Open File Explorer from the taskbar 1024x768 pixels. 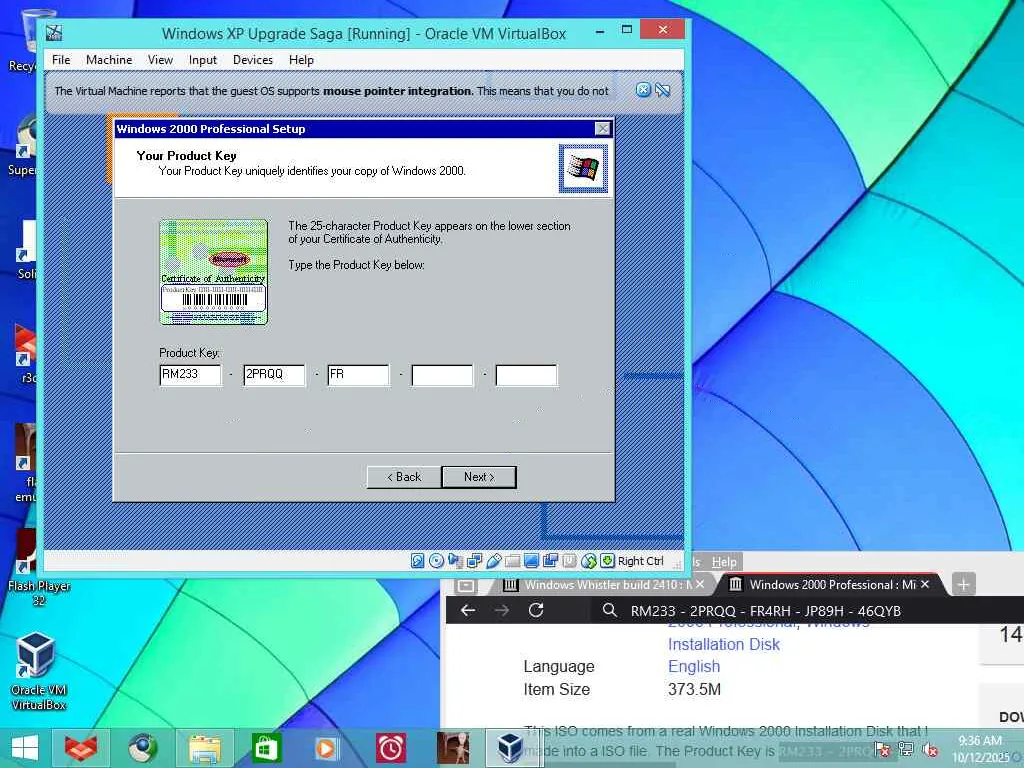204,748
